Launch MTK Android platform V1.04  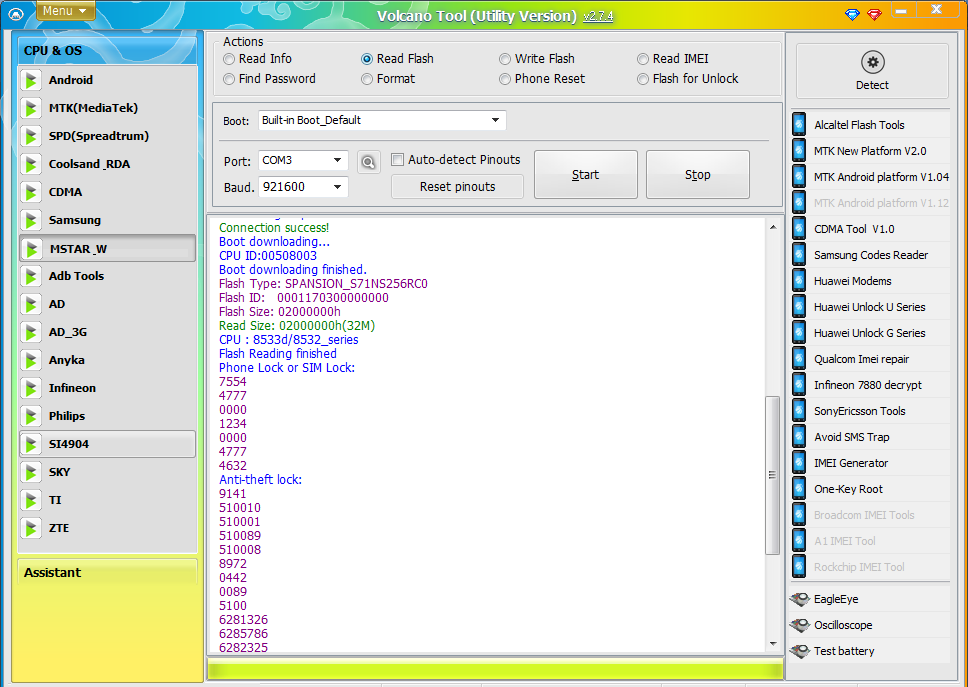click(870, 177)
